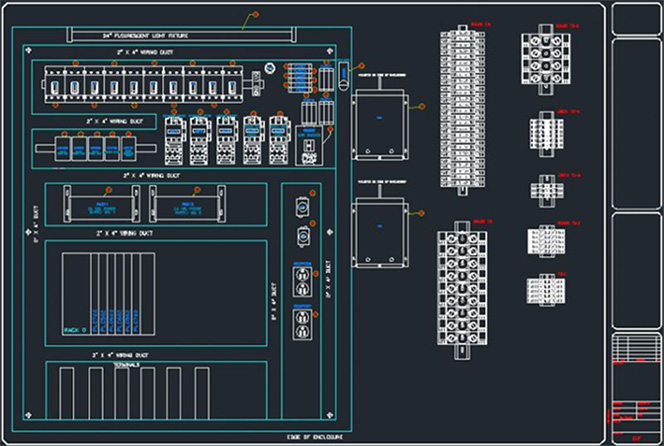The width and height of the screenshot is (664, 446).
Task: Pick the upper side-mounted enclosure box
Action: 380,125
